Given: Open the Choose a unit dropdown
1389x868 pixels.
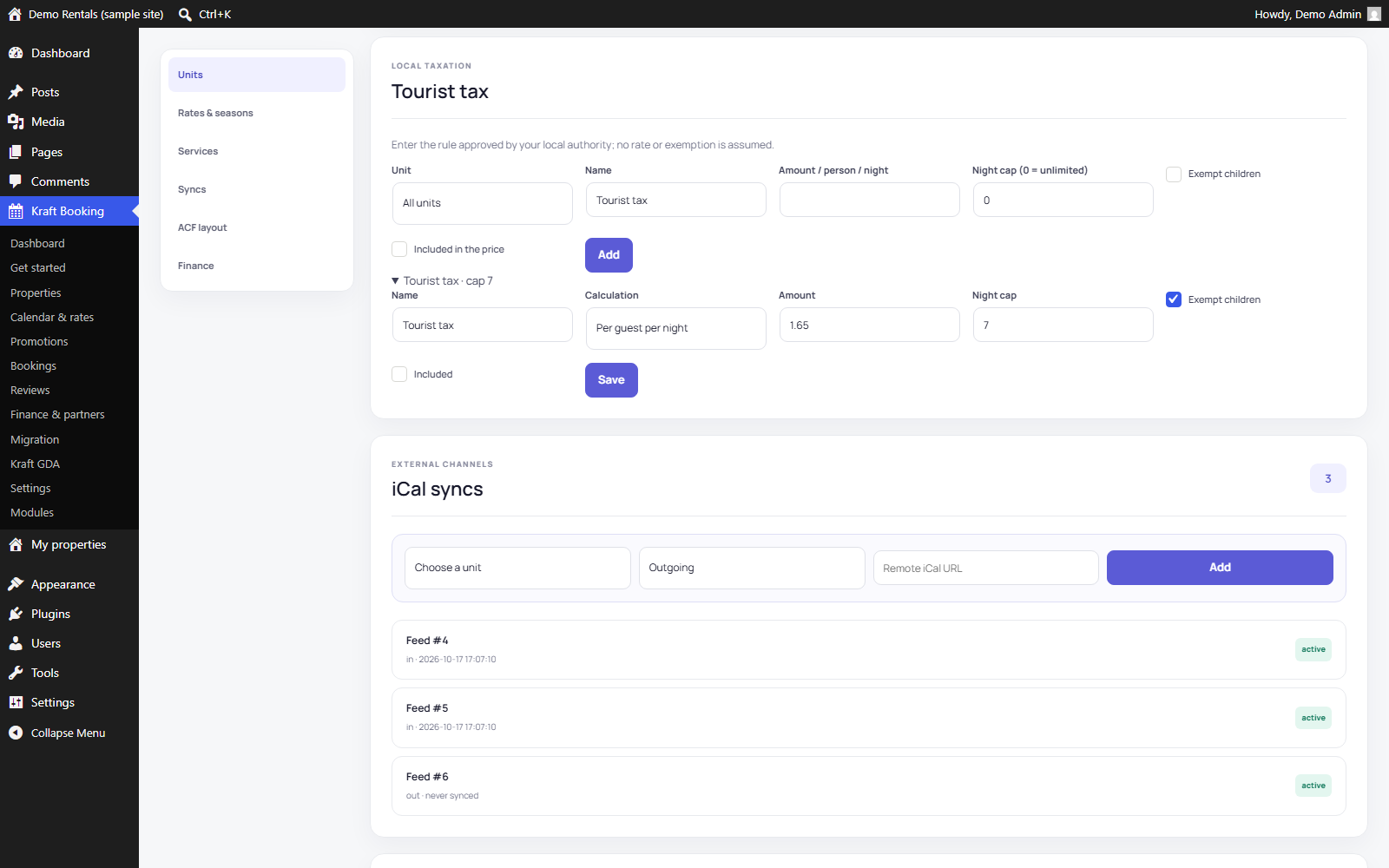Looking at the screenshot, I should click(517, 568).
